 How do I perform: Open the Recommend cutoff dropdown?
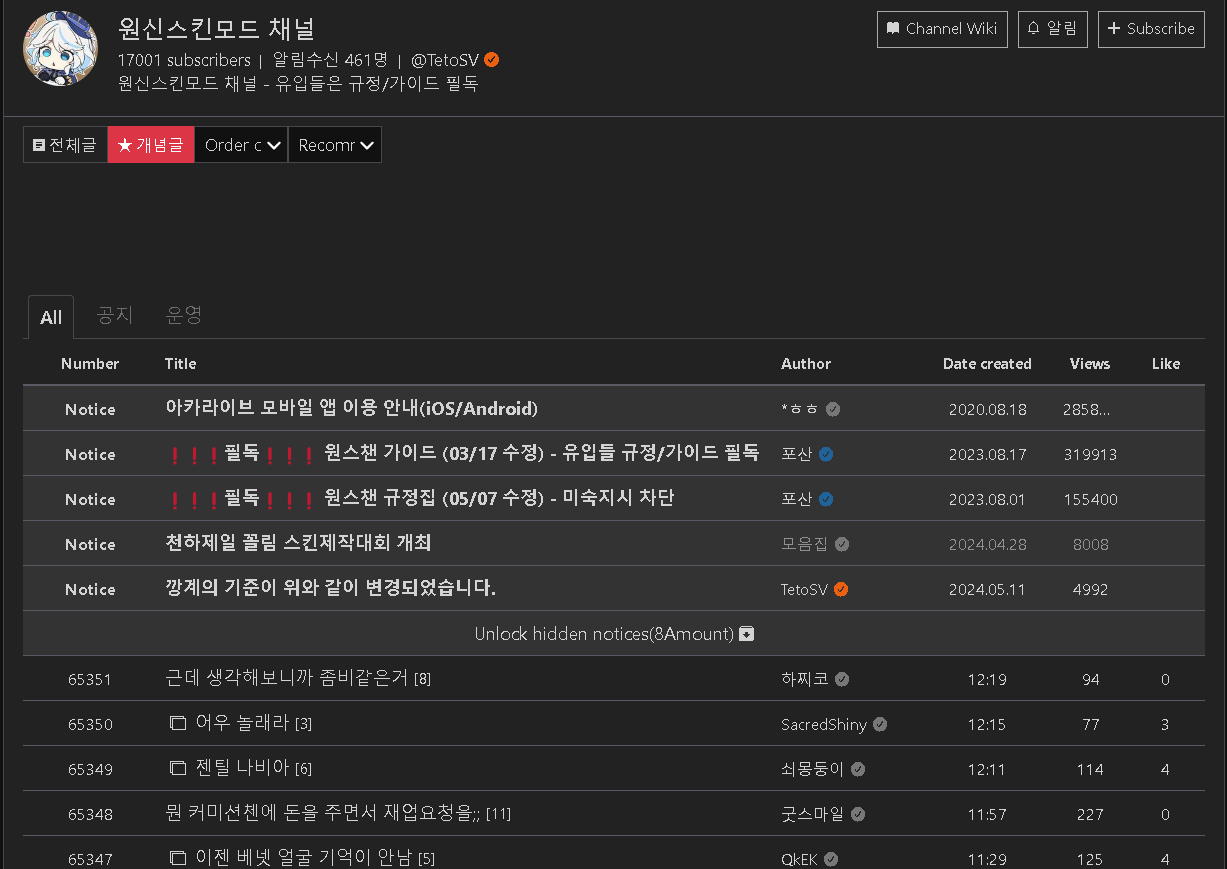click(x=335, y=145)
